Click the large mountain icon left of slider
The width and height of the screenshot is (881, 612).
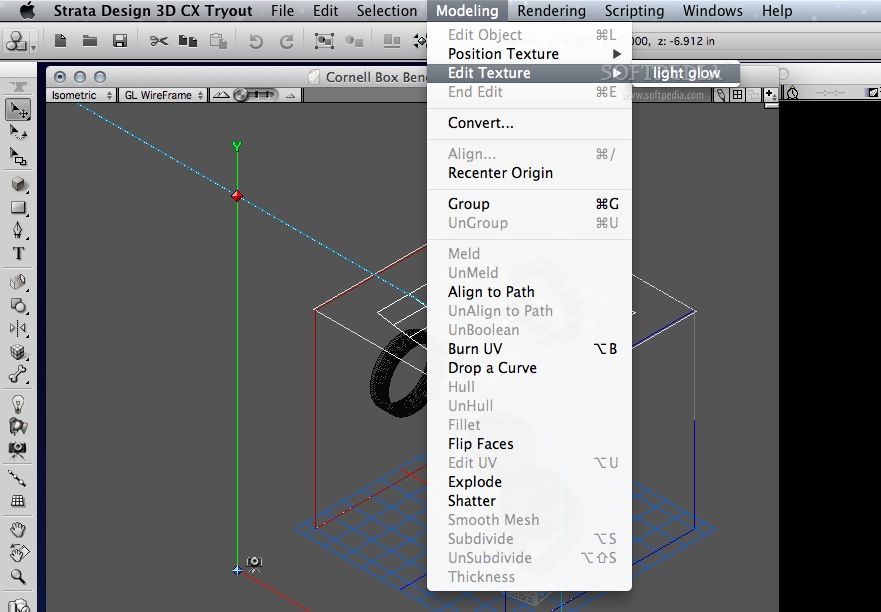coord(221,95)
